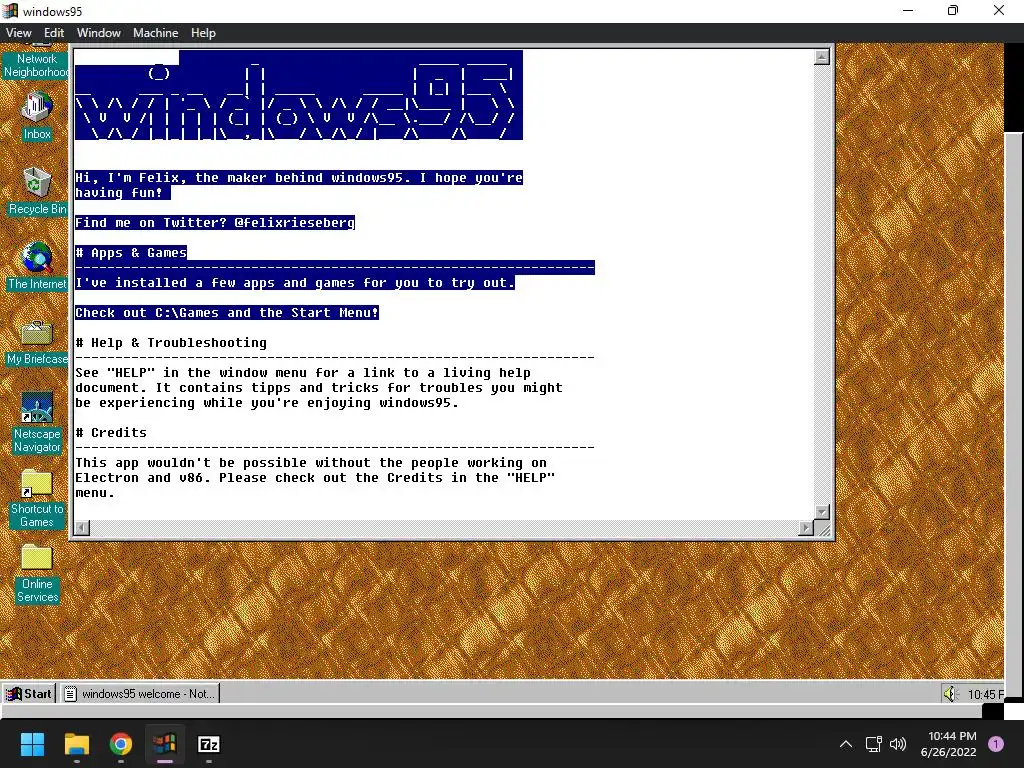The image size is (1024, 768).
Task: Open the Help menu
Action: click(203, 33)
